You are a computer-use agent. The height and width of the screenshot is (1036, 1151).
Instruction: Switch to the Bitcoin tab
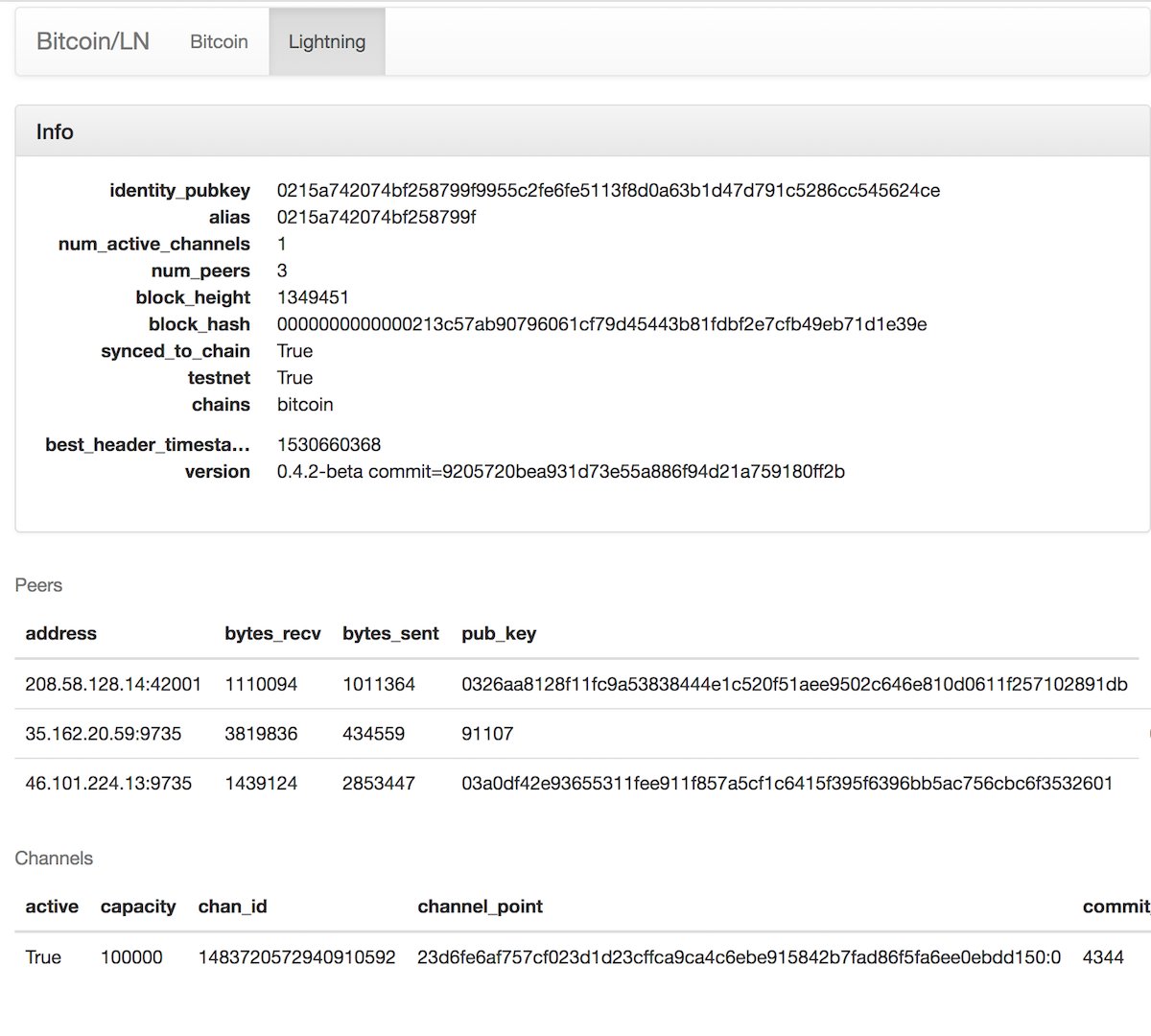pos(218,41)
